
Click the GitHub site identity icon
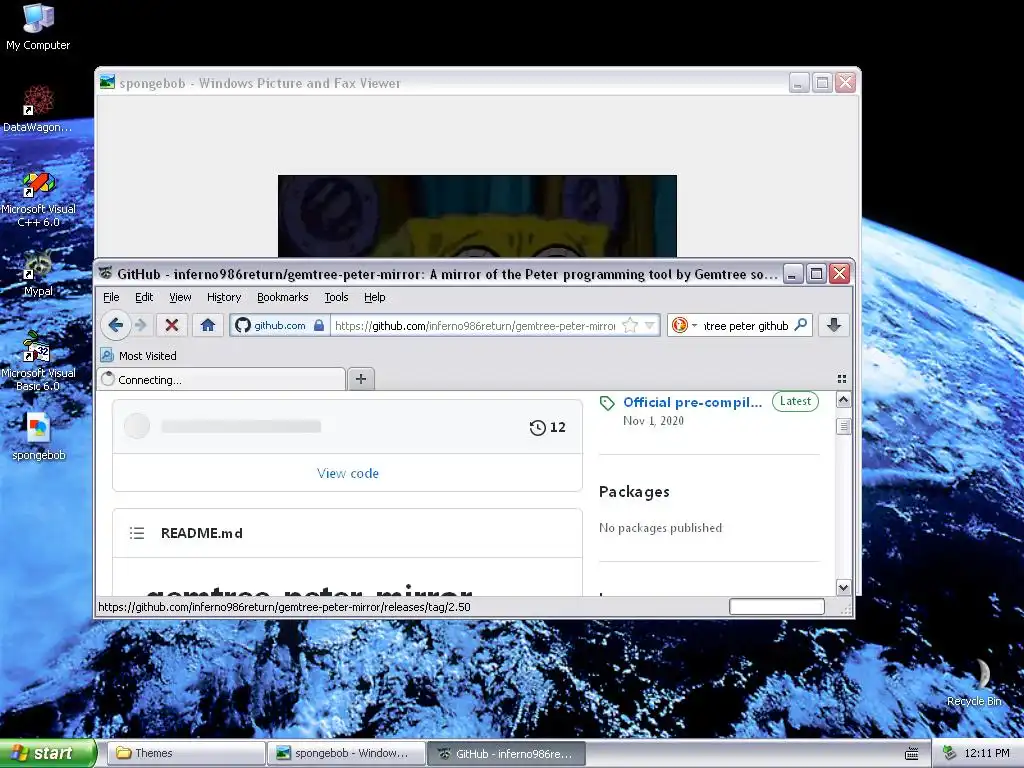tap(243, 325)
